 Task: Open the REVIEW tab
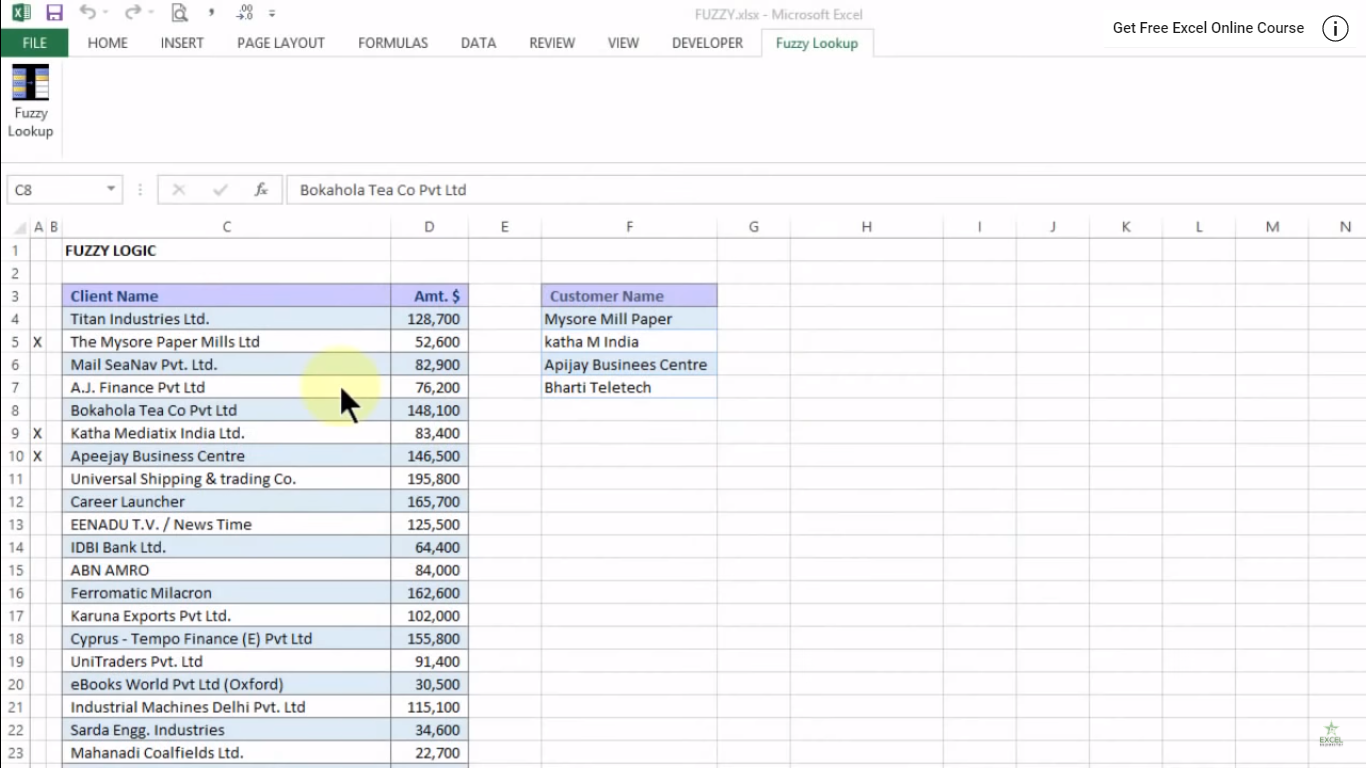552,43
